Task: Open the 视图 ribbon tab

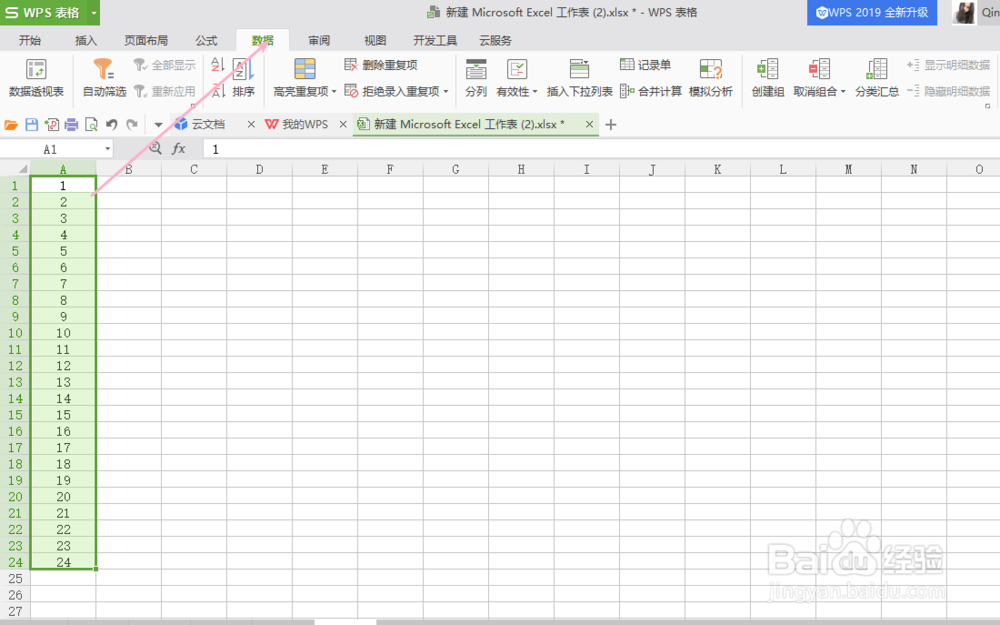Action: click(x=375, y=40)
